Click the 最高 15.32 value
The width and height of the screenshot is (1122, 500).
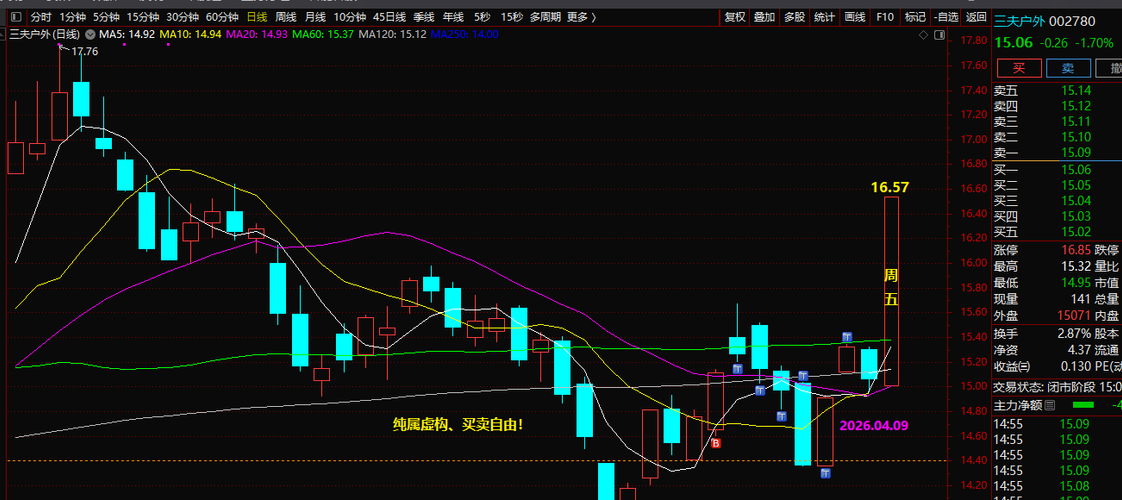(x=1076, y=267)
